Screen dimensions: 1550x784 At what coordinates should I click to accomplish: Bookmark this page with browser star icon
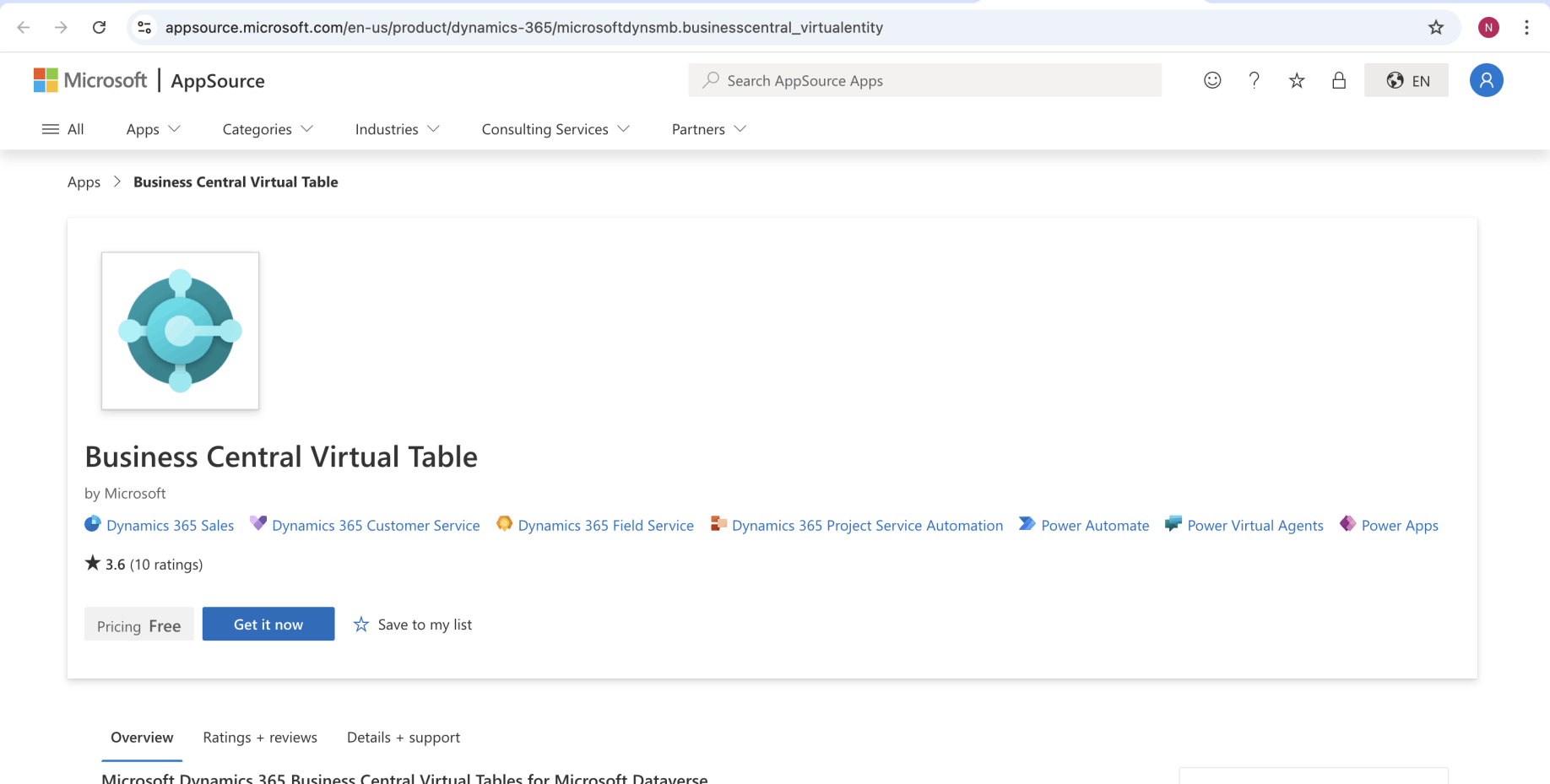1436,27
